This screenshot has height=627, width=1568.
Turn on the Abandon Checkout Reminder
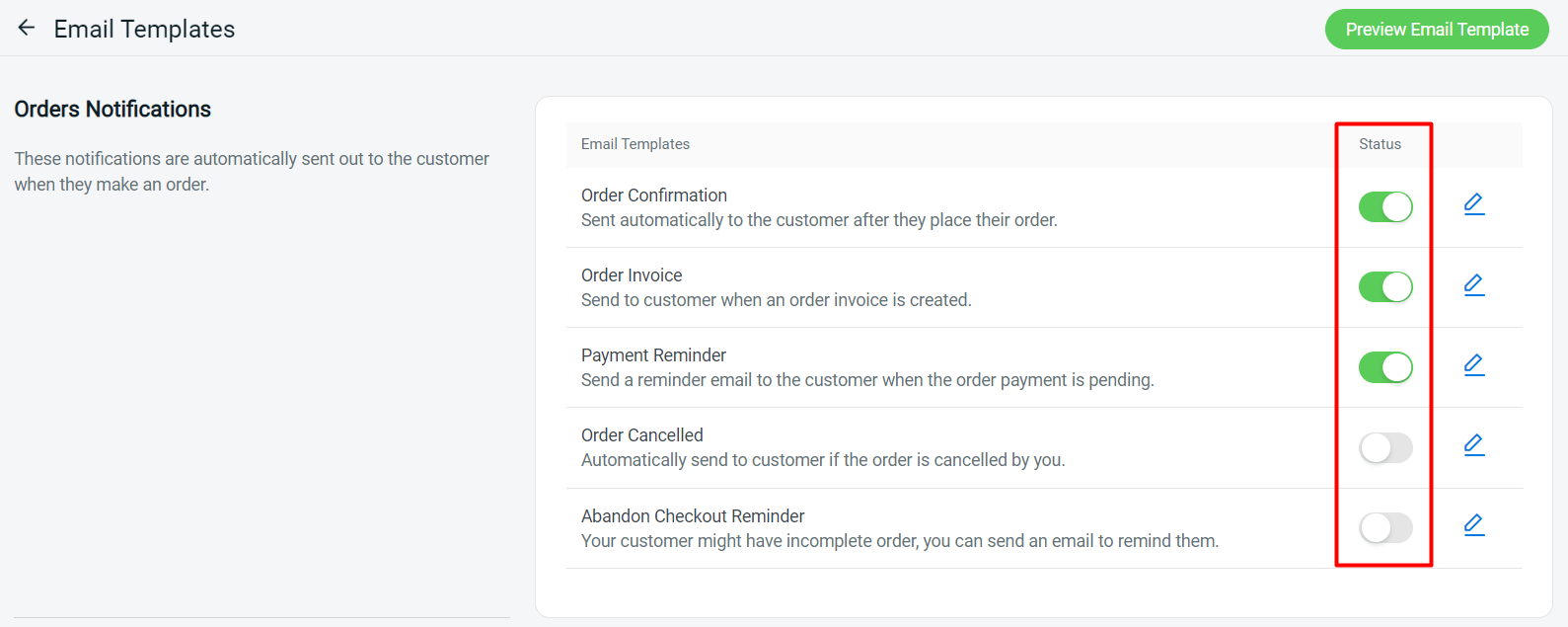(1384, 527)
